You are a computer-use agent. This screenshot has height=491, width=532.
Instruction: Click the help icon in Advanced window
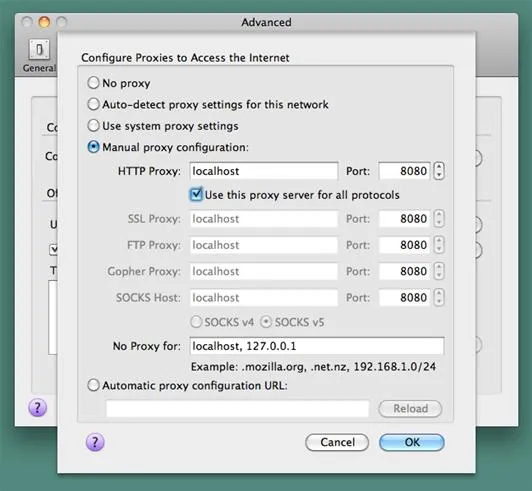click(x=38, y=407)
